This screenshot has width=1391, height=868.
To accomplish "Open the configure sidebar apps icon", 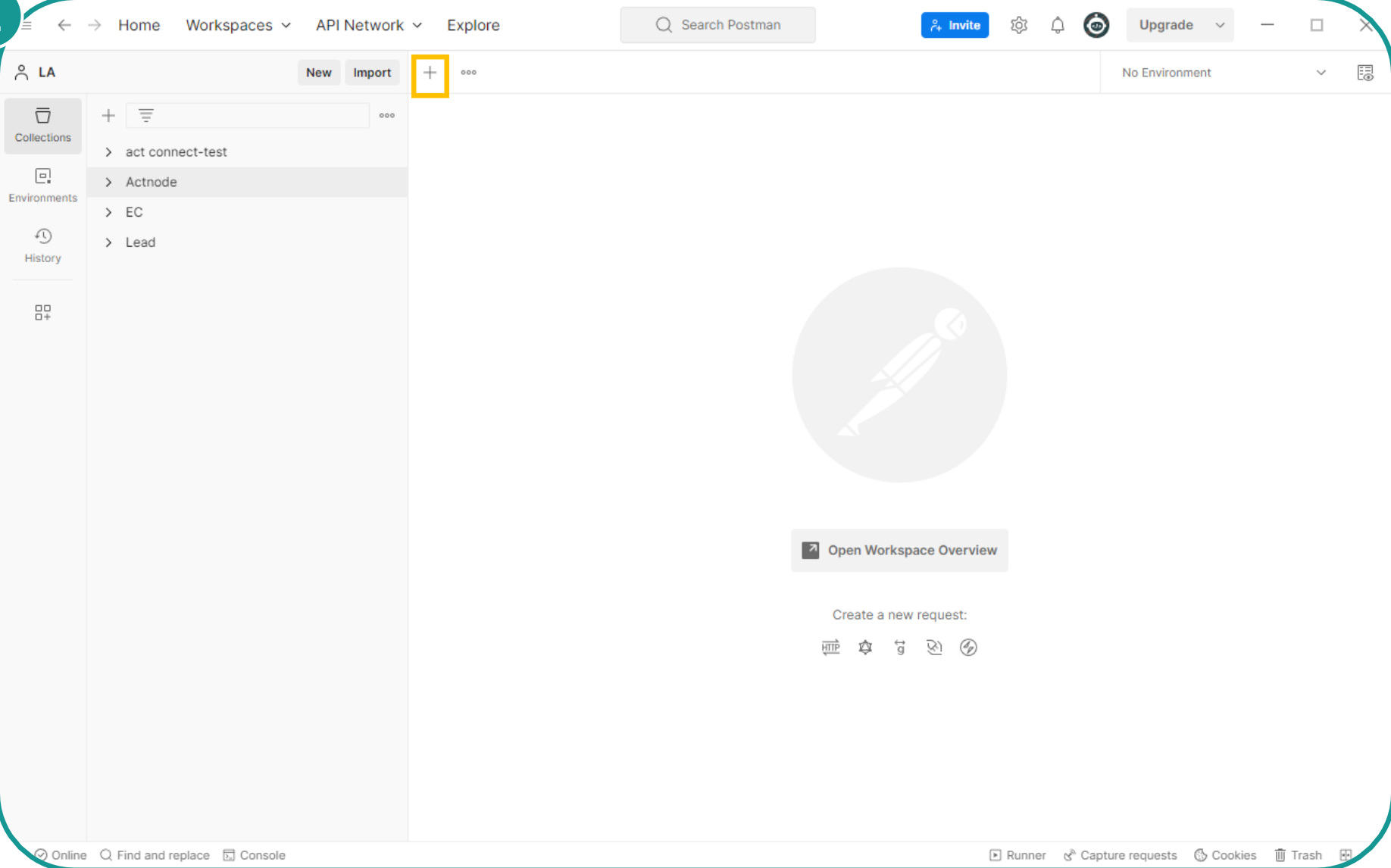I will tap(42, 312).
